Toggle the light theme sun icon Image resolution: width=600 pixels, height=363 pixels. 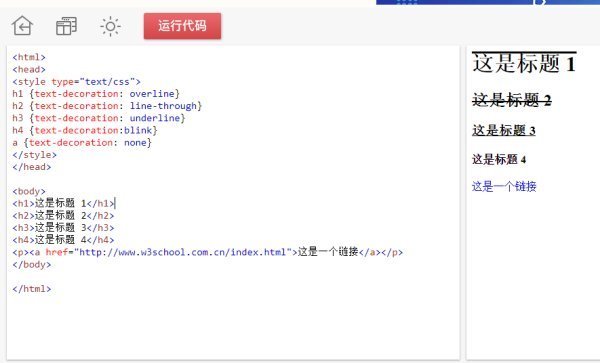click(x=110, y=26)
